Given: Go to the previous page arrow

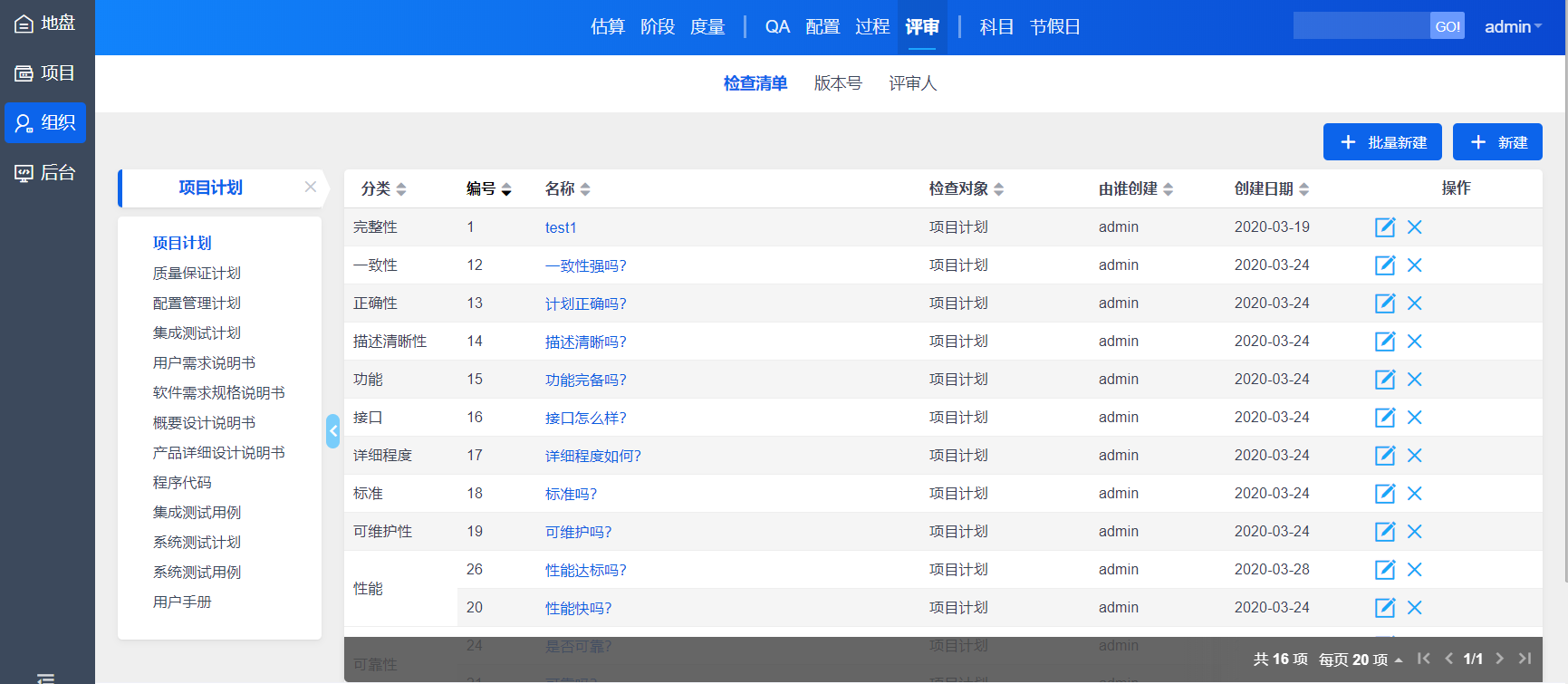Looking at the screenshot, I should tap(1448, 659).
